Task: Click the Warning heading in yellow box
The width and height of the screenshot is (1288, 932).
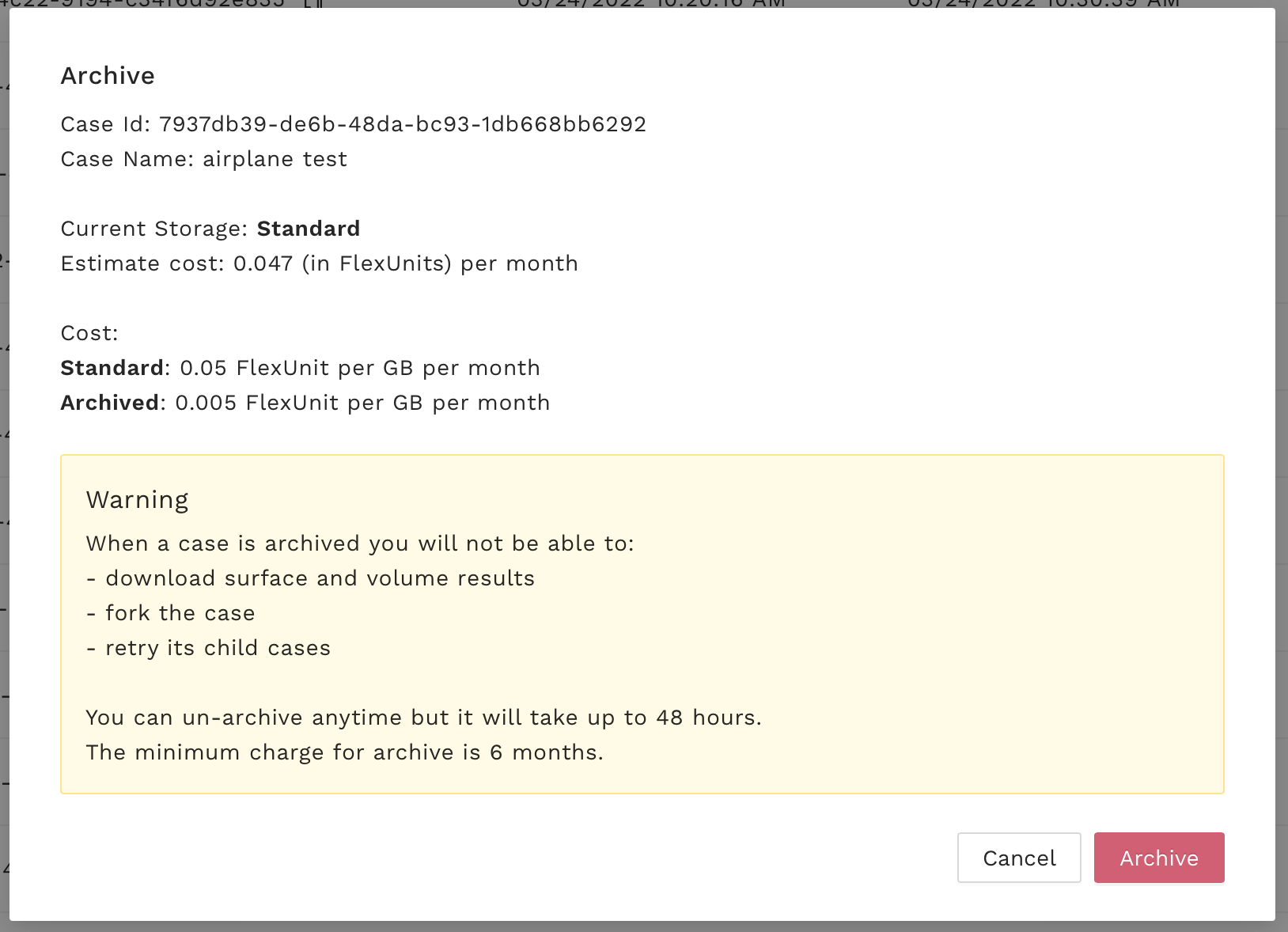Action: click(x=138, y=500)
